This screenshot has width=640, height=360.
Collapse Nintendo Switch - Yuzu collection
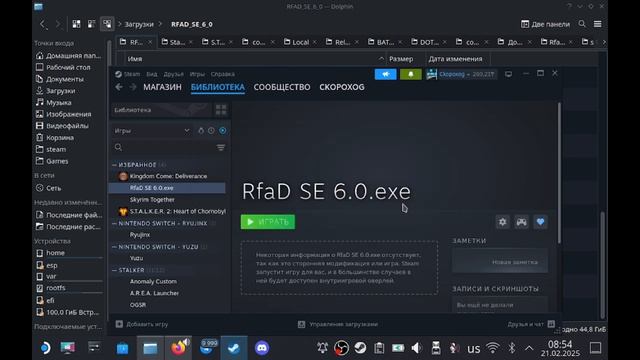[x=114, y=247]
